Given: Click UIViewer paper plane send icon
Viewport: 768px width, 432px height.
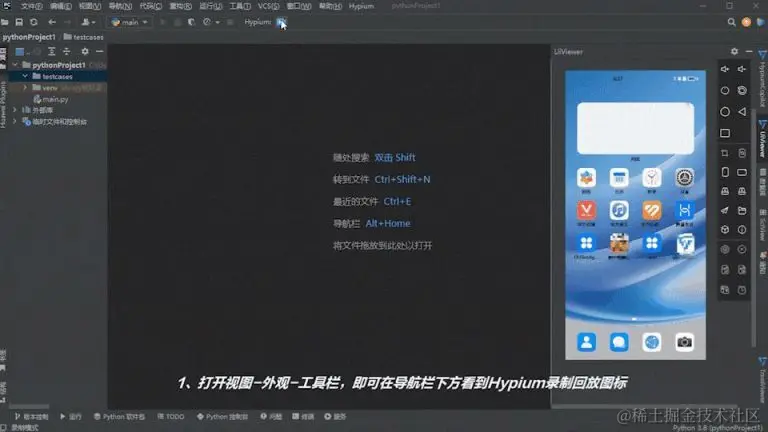Looking at the screenshot, I should (x=725, y=211).
